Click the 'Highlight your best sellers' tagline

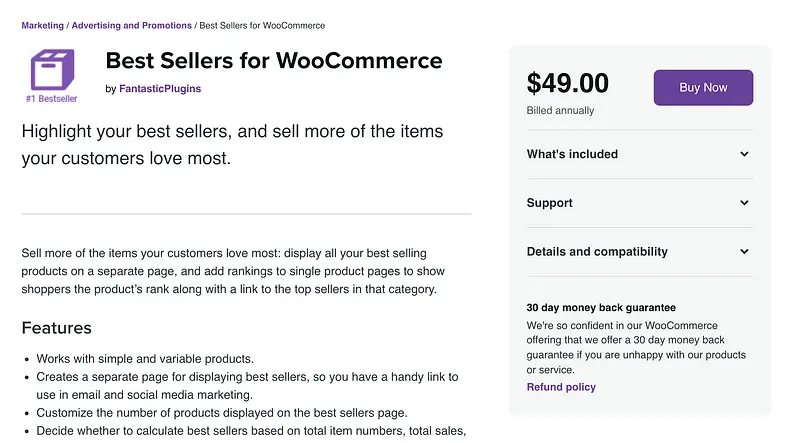232,144
